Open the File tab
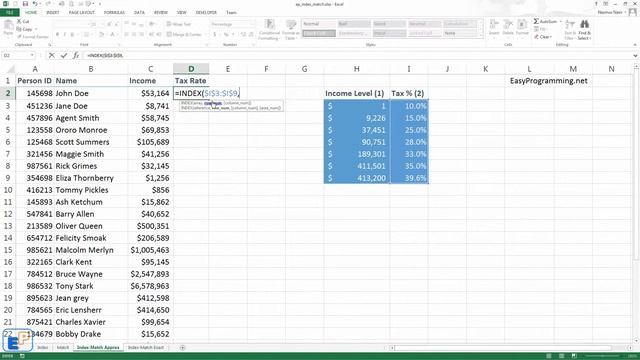This screenshot has width=640, height=360. click(9, 13)
